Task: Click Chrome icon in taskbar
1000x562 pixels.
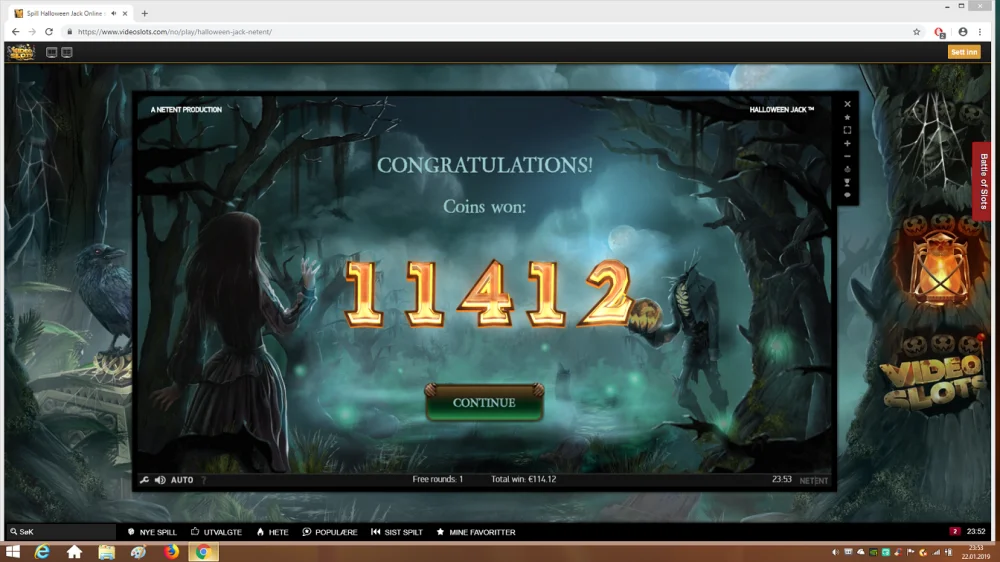Action: click(x=203, y=552)
